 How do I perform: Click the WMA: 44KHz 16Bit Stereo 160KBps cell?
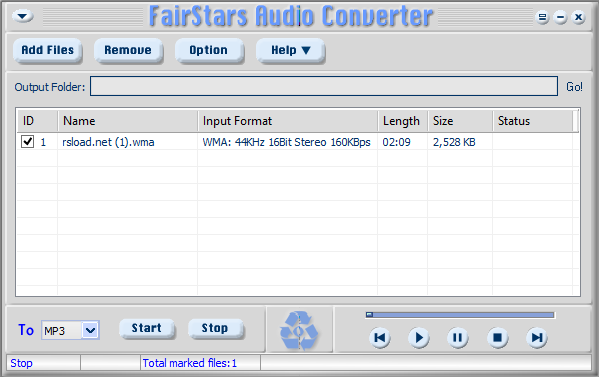click(287, 142)
